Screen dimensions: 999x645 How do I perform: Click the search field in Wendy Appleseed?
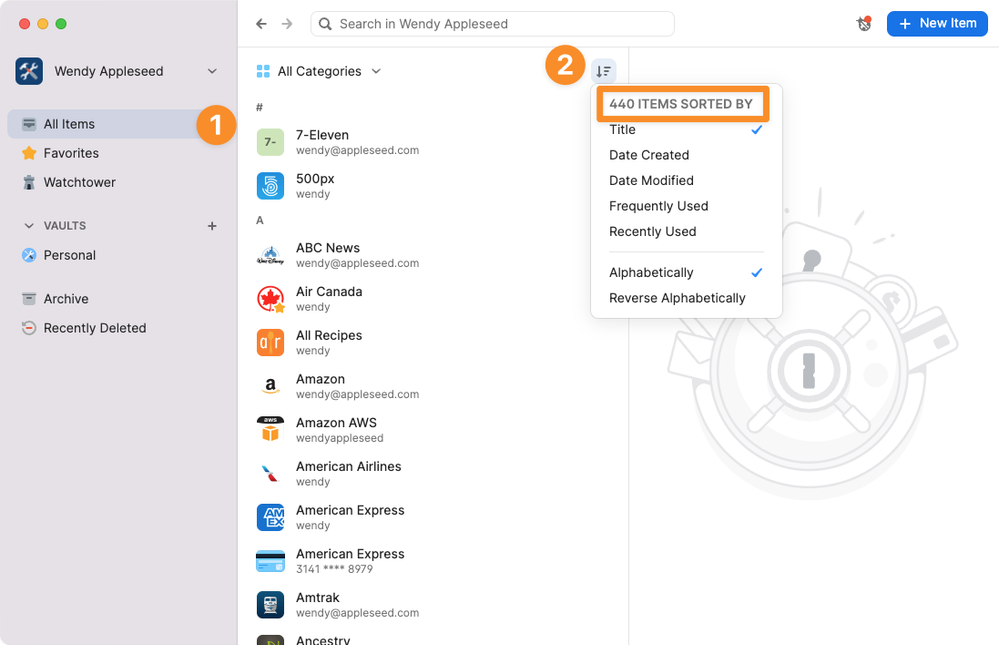coord(492,24)
